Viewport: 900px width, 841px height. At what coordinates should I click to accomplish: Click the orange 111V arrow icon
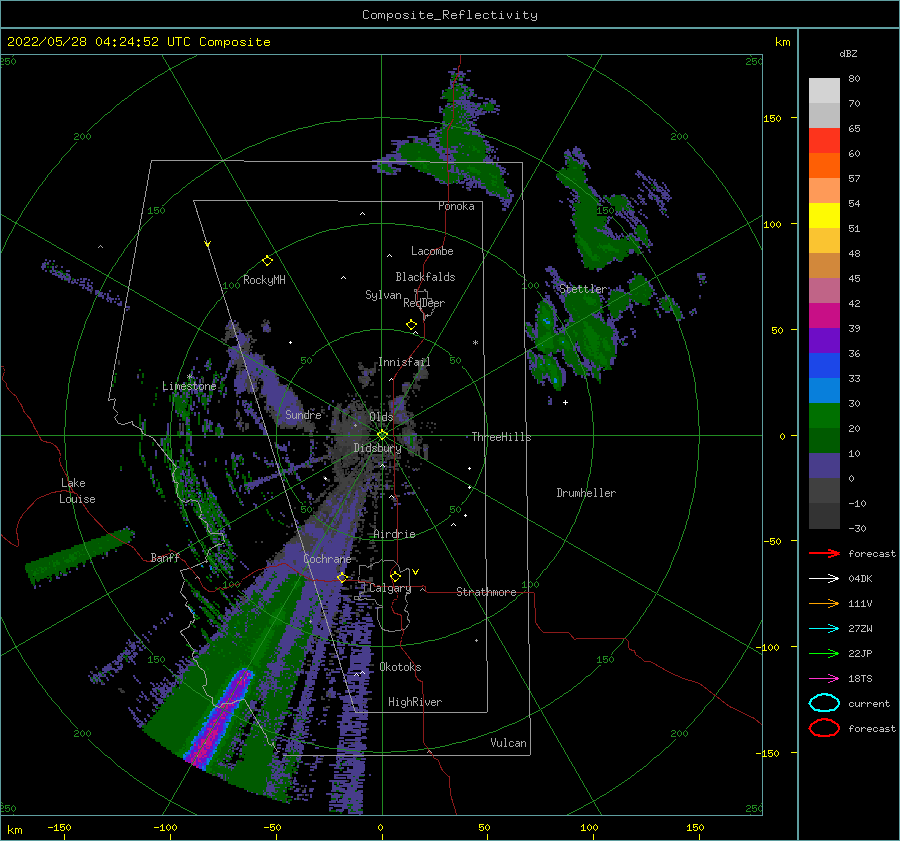[824, 603]
